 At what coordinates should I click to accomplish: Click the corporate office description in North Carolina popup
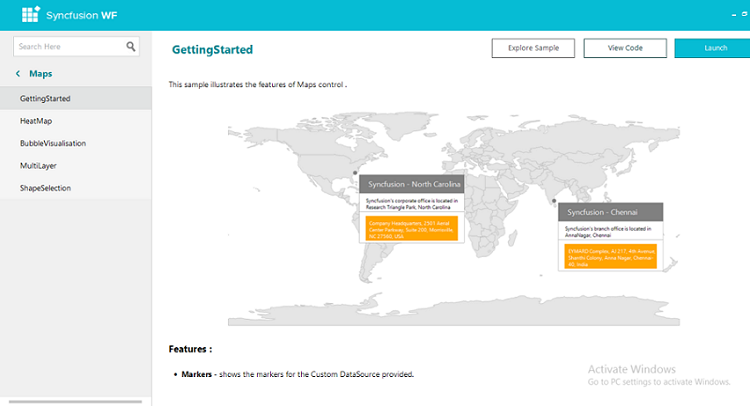(412, 204)
